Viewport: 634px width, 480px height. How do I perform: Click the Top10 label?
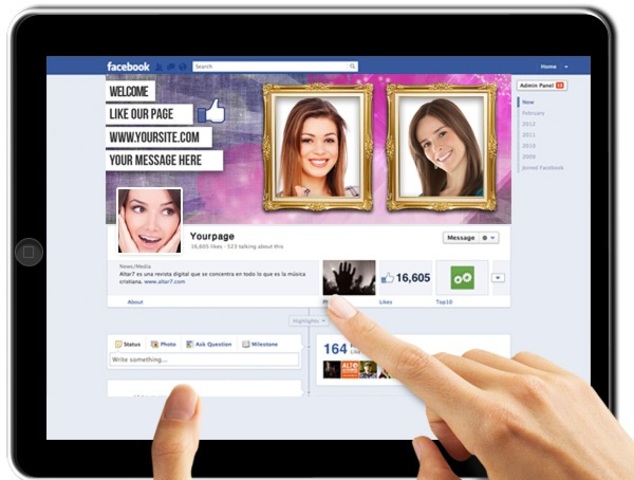[x=444, y=302]
